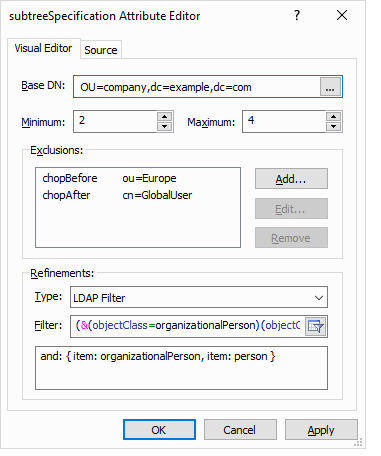Select the chopBefore ou=Europe exclusion row
Viewport: 381px width, 456px height.
pos(138,178)
